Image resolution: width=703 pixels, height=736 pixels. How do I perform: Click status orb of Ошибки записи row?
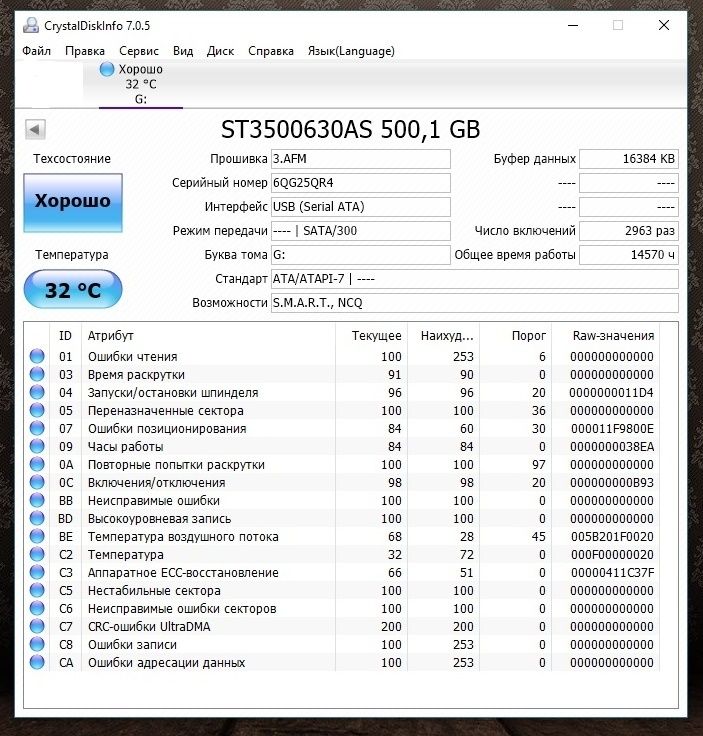(37, 644)
